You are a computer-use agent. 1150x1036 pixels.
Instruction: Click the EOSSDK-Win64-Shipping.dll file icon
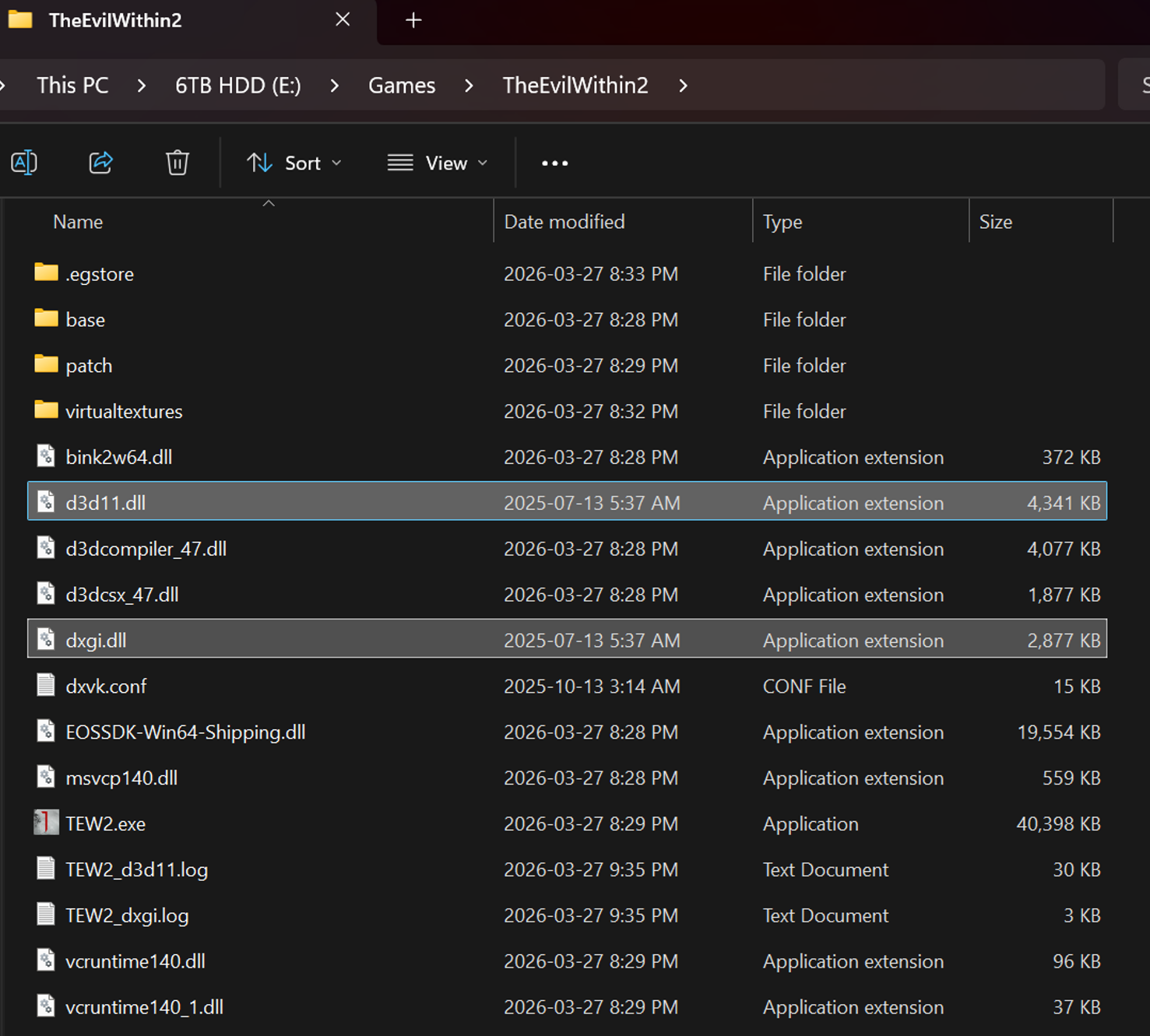pyautogui.click(x=47, y=731)
